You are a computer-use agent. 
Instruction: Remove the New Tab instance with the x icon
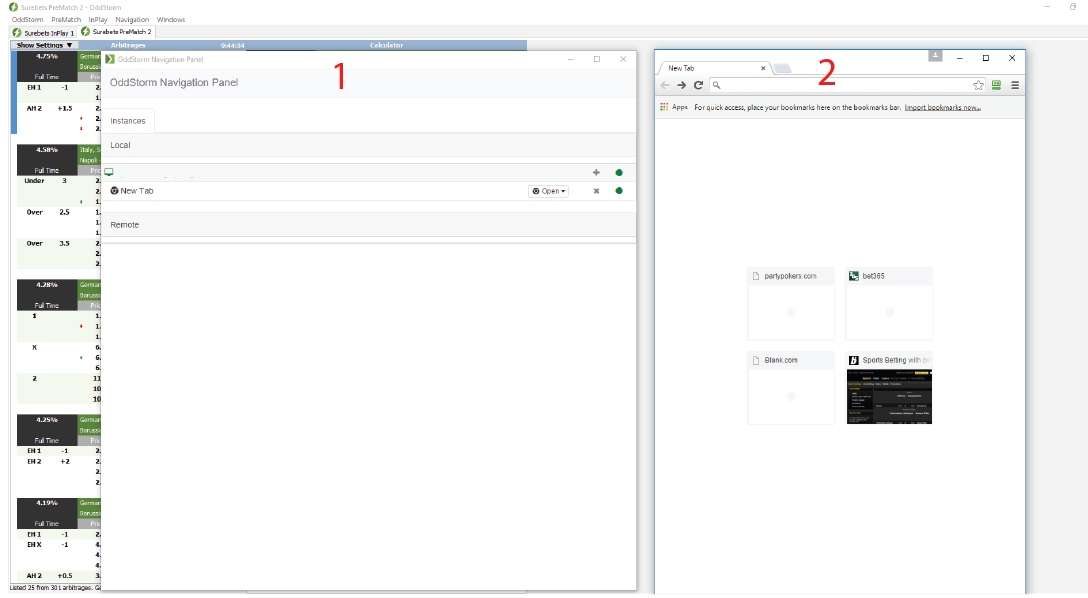(597, 191)
